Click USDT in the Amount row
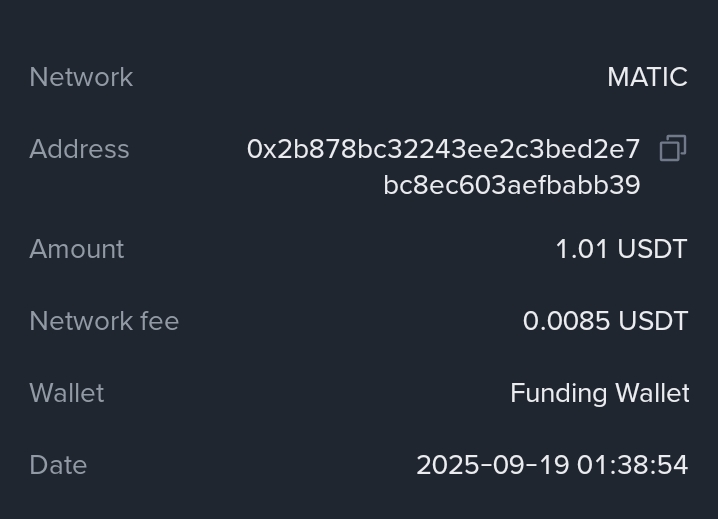Screen dimensions: 718x519 tap(652, 249)
